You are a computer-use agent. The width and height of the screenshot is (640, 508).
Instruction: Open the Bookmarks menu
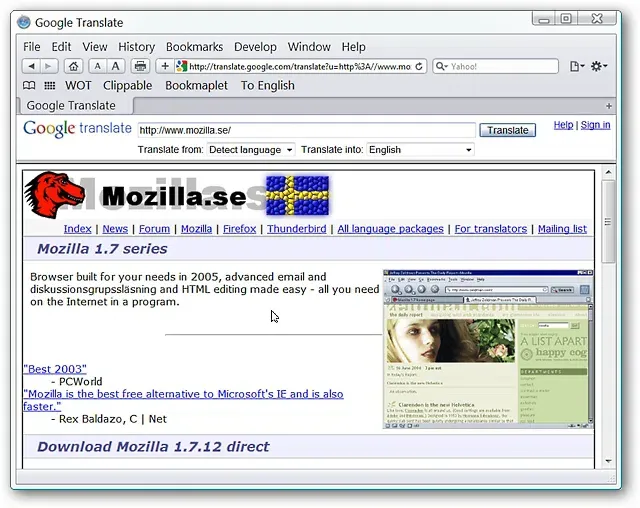(194, 46)
